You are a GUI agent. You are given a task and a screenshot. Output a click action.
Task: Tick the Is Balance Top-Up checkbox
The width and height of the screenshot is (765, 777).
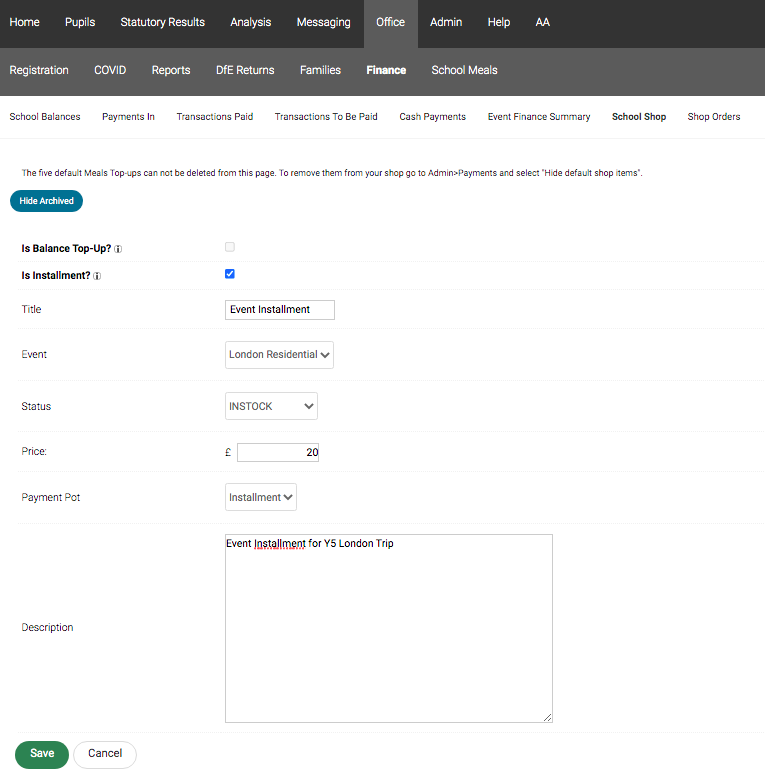[230, 246]
